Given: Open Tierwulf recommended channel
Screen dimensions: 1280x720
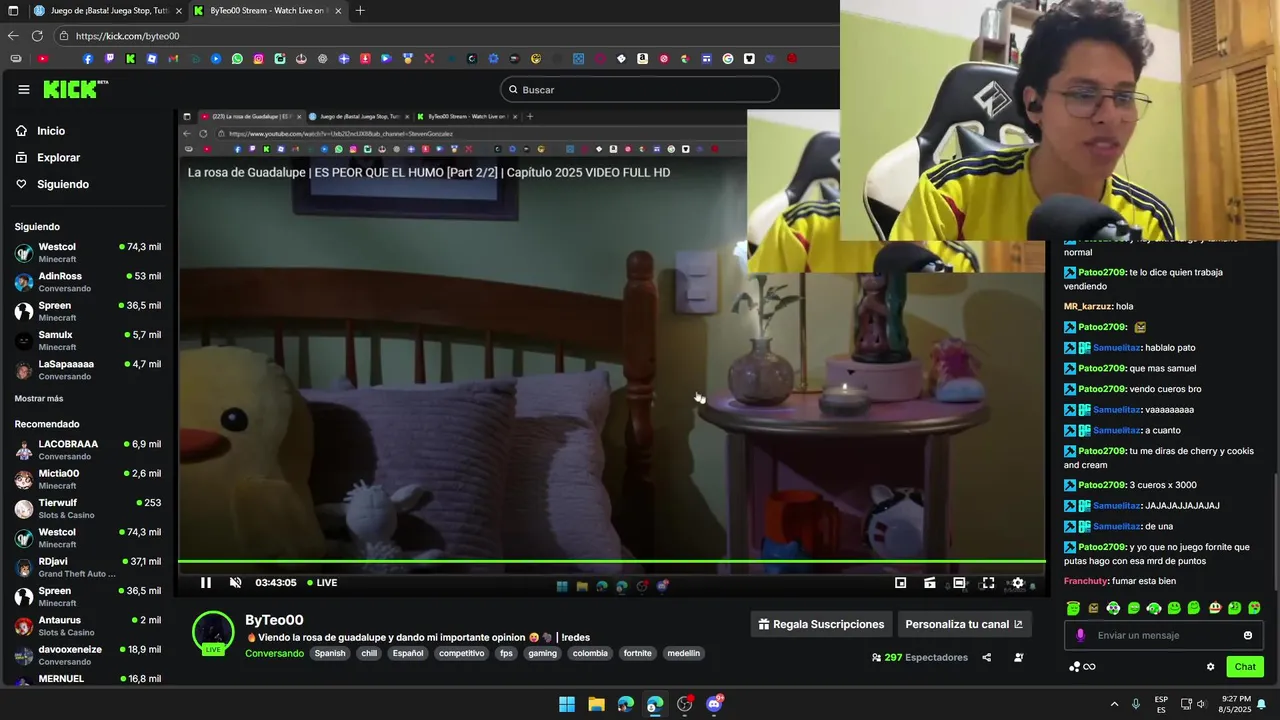Looking at the screenshot, I should point(88,509).
